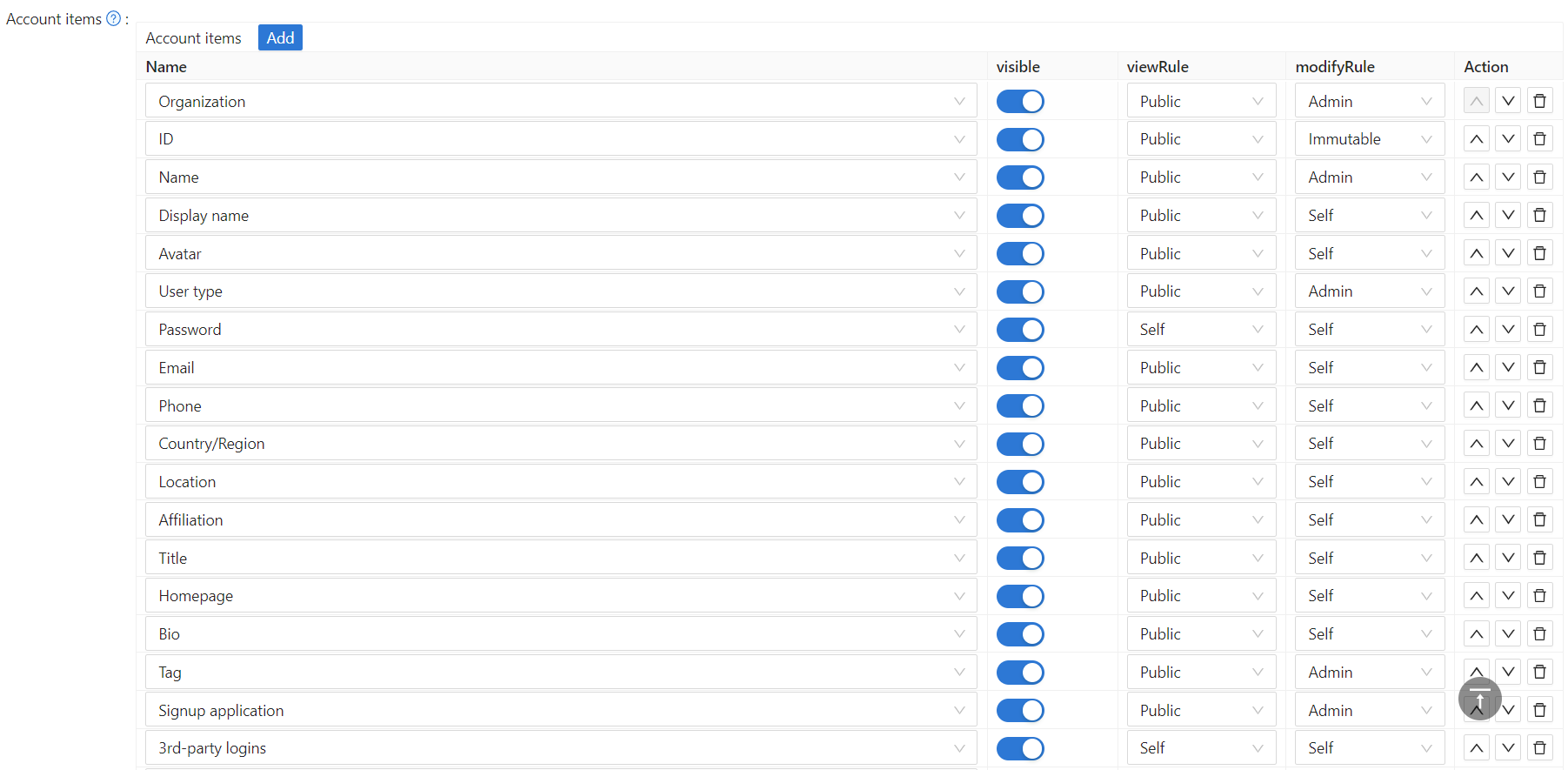Open the viewRule dropdown for Password
Screen dimensions: 1568x770
click(x=1200, y=330)
